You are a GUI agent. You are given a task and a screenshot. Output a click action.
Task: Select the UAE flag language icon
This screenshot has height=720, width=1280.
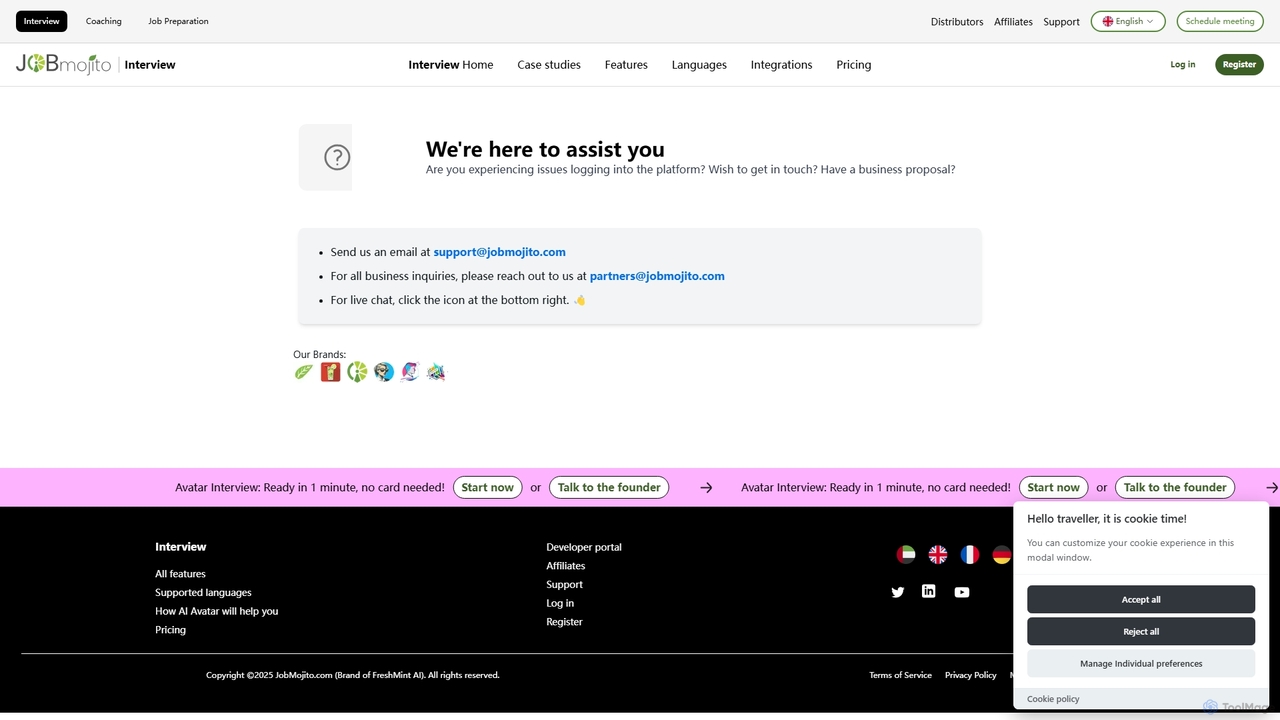pos(906,554)
